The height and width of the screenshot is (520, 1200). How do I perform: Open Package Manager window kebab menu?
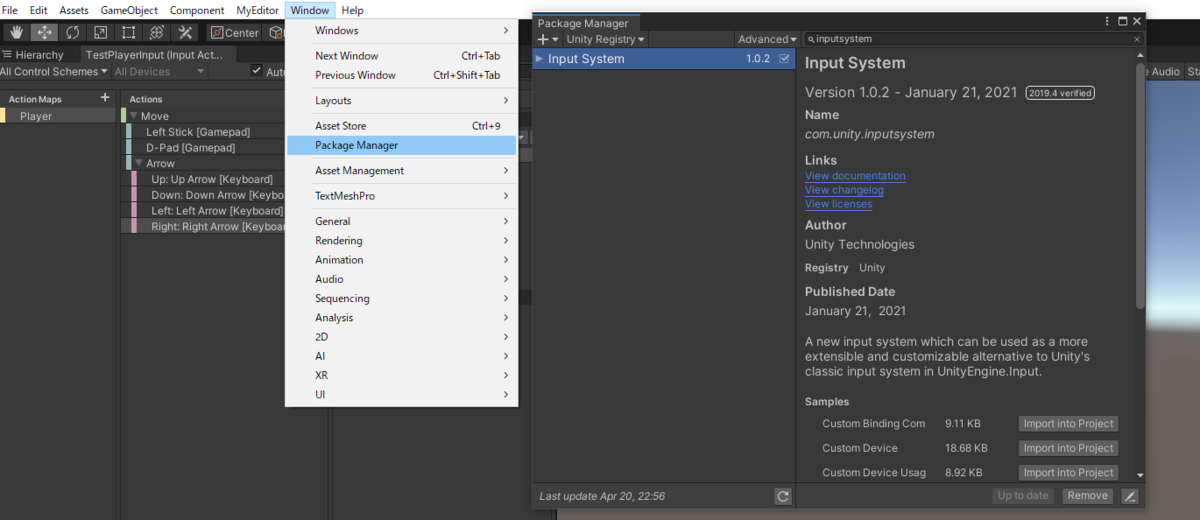point(1107,21)
